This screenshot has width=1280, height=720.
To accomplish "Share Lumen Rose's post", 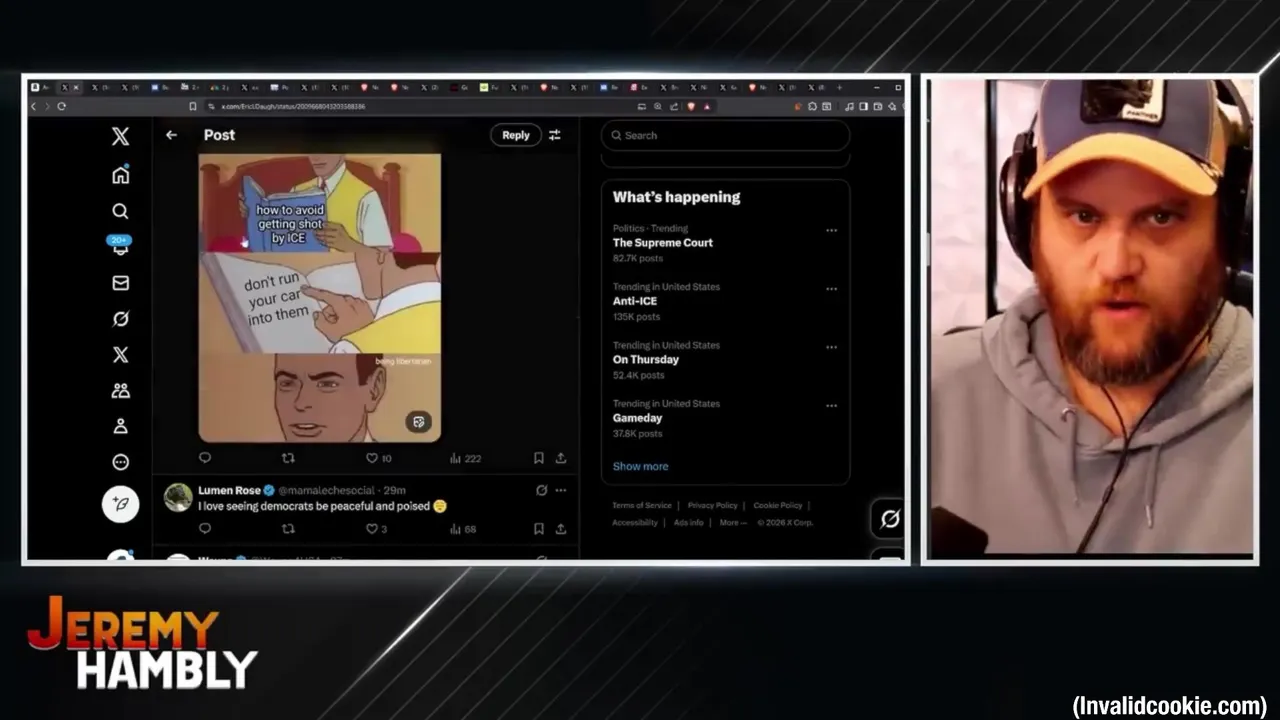I will click(x=561, y=529).
